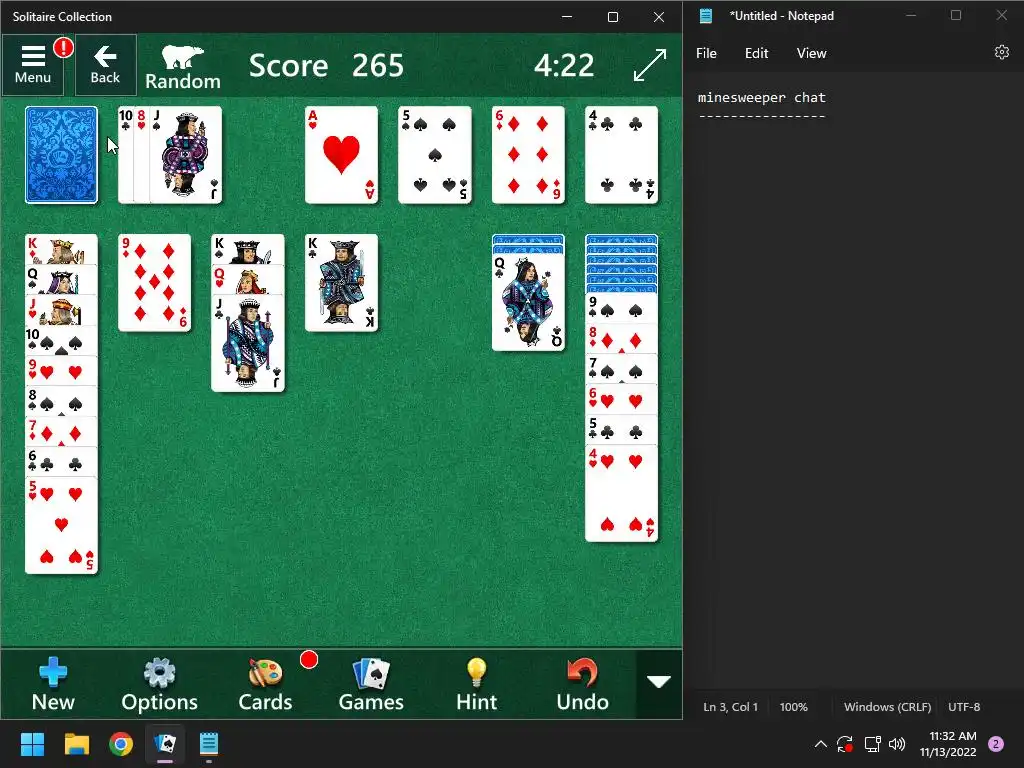
Task: Draw from the blue stock deck
Action: 61,155
